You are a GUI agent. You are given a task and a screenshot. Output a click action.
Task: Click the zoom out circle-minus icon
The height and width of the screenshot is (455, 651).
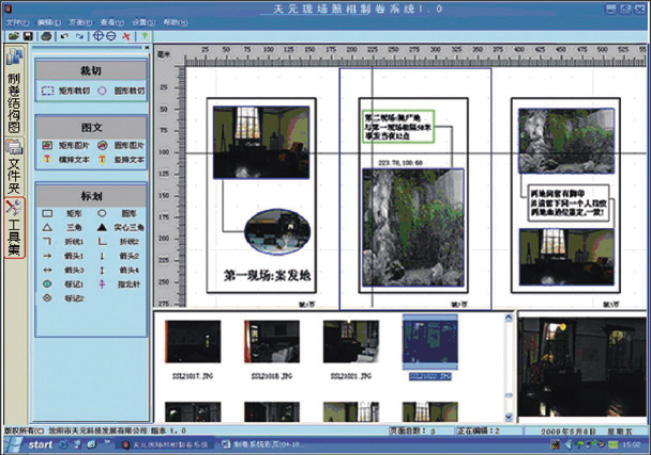point(111,36)
